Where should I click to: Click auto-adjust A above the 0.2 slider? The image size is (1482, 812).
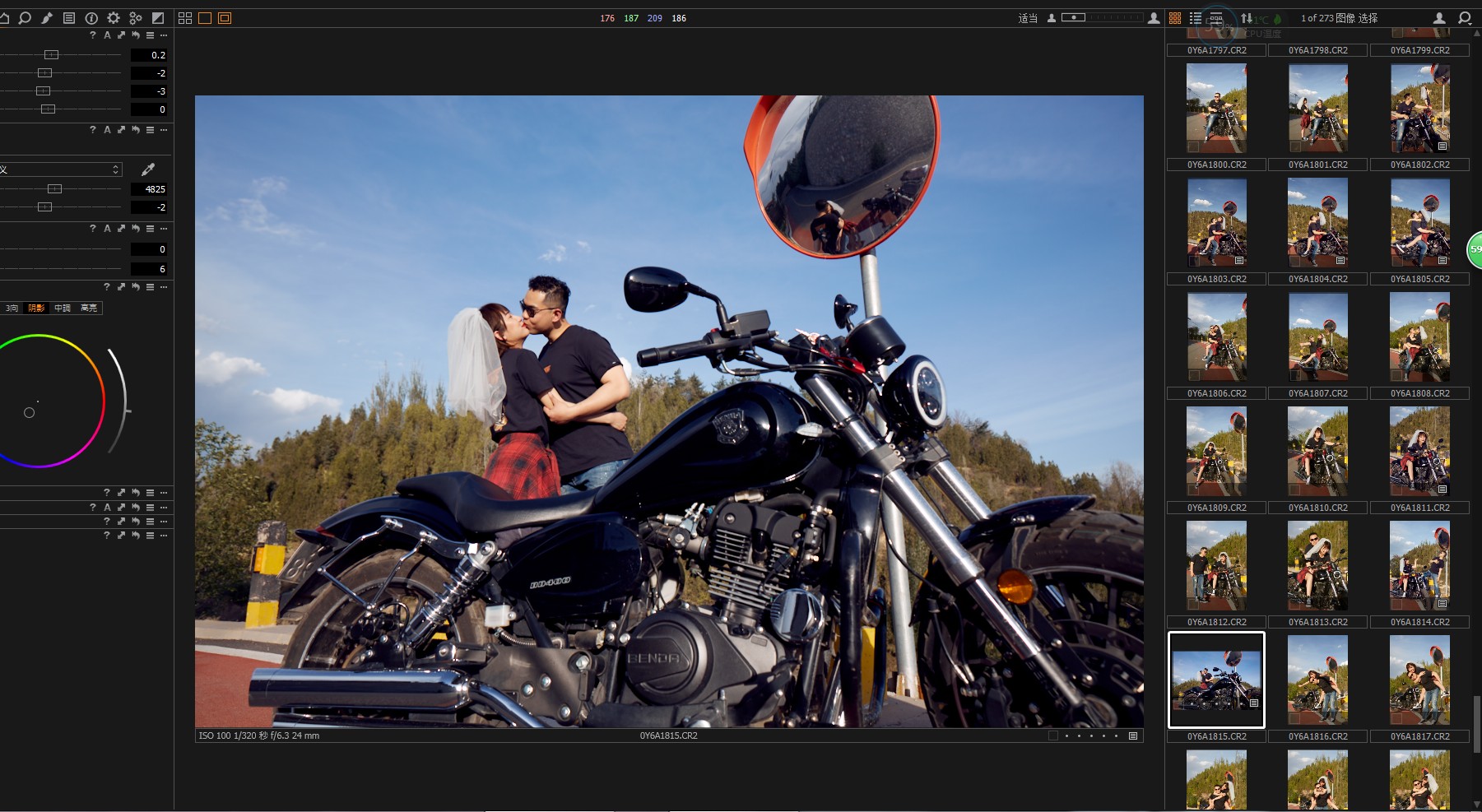107,35
